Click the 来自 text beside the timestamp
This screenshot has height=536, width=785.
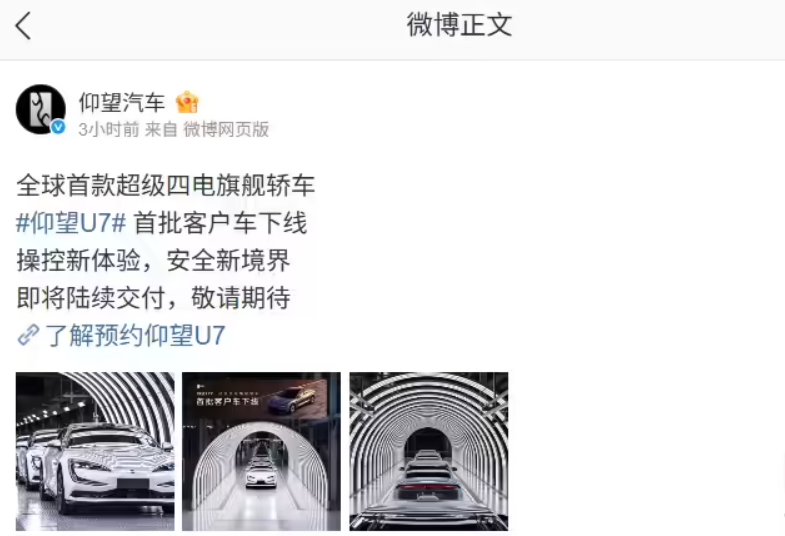coord(161,130)
